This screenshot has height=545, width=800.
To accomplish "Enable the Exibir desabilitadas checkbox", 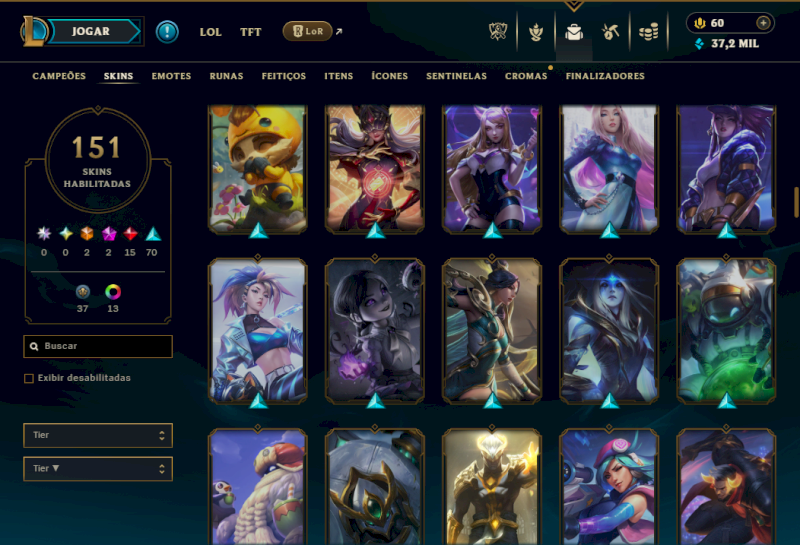I will coord(29,378).
